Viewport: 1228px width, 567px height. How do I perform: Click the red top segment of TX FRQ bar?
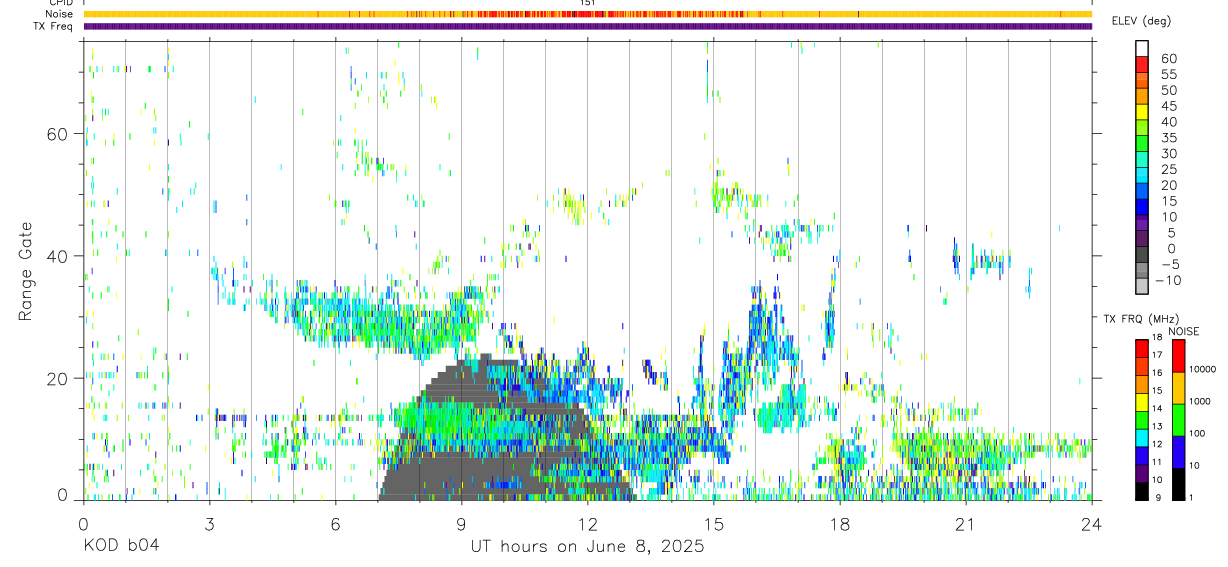click(x=1141, y=349)
